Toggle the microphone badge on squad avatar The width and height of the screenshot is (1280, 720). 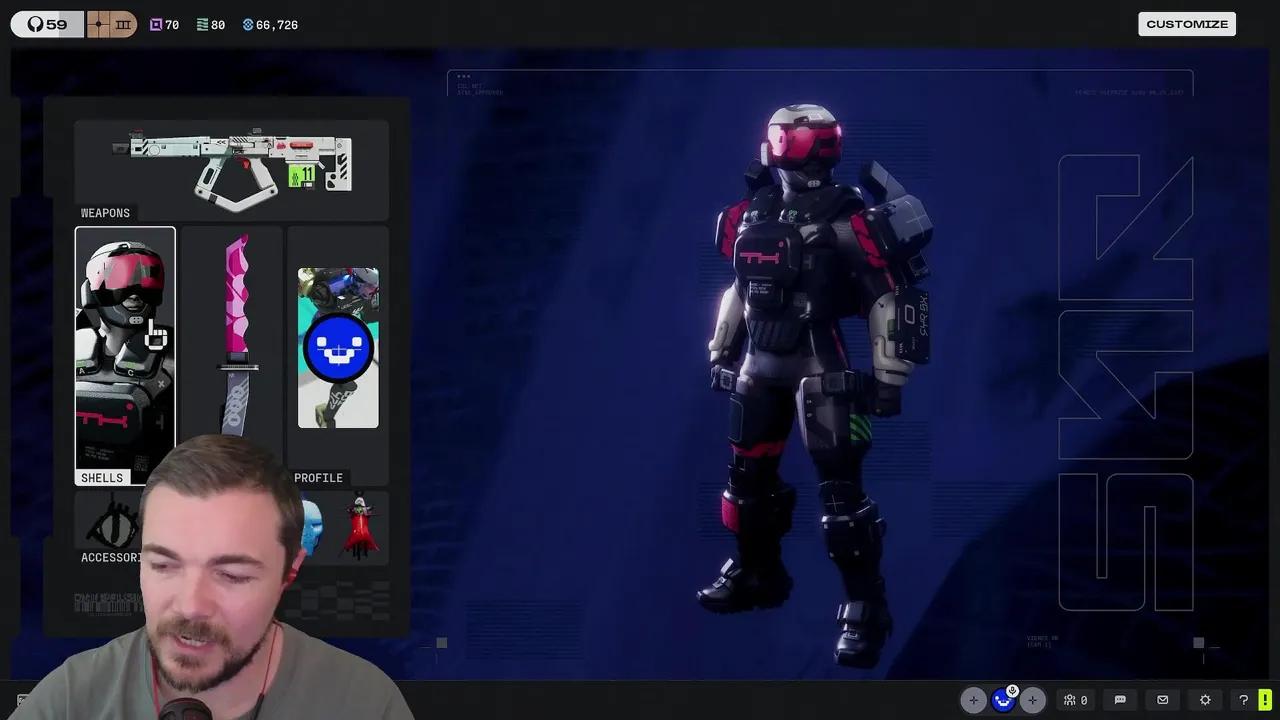1012,691
